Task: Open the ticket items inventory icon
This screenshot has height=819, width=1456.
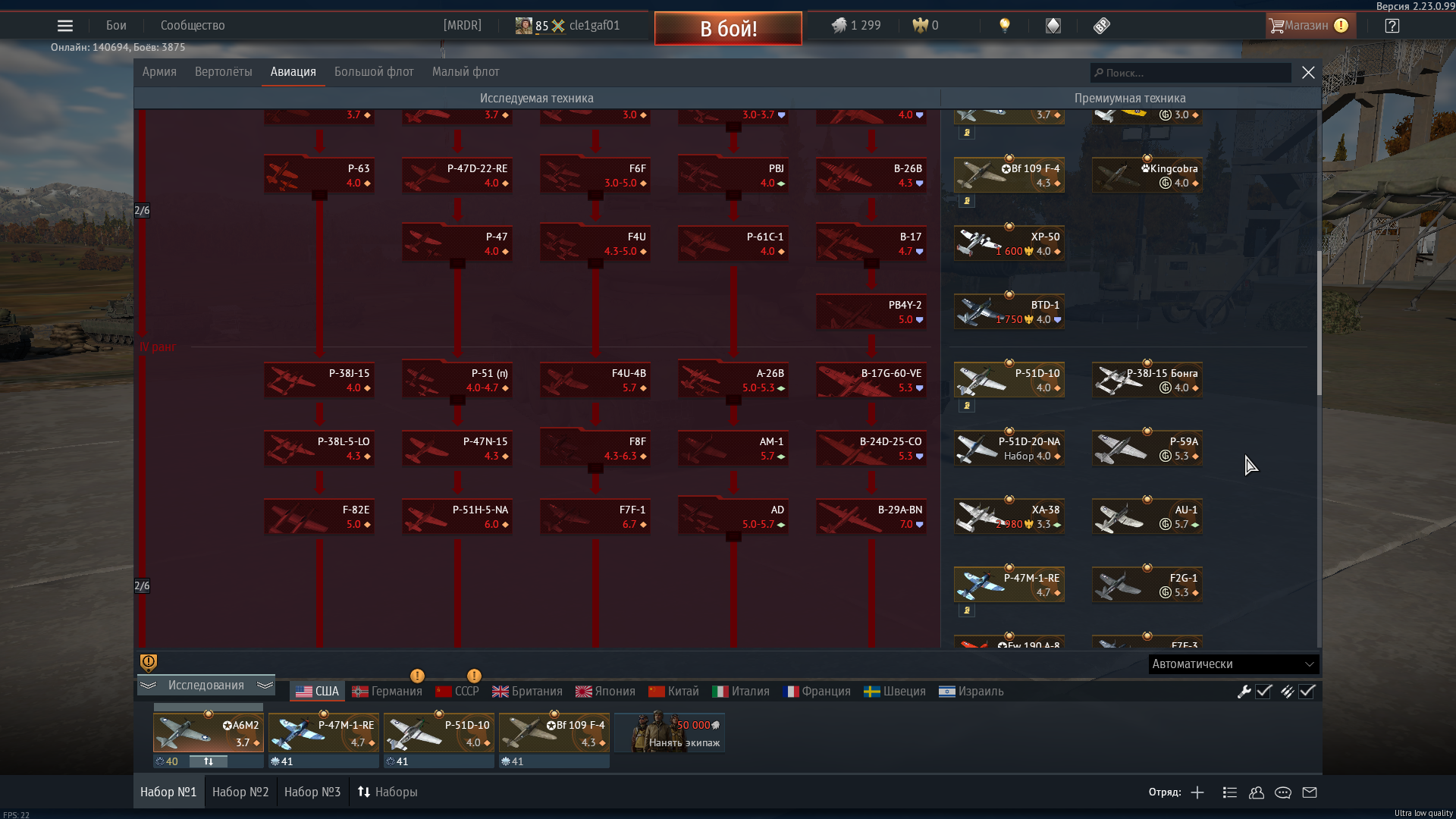Action: pos(1102,26)
